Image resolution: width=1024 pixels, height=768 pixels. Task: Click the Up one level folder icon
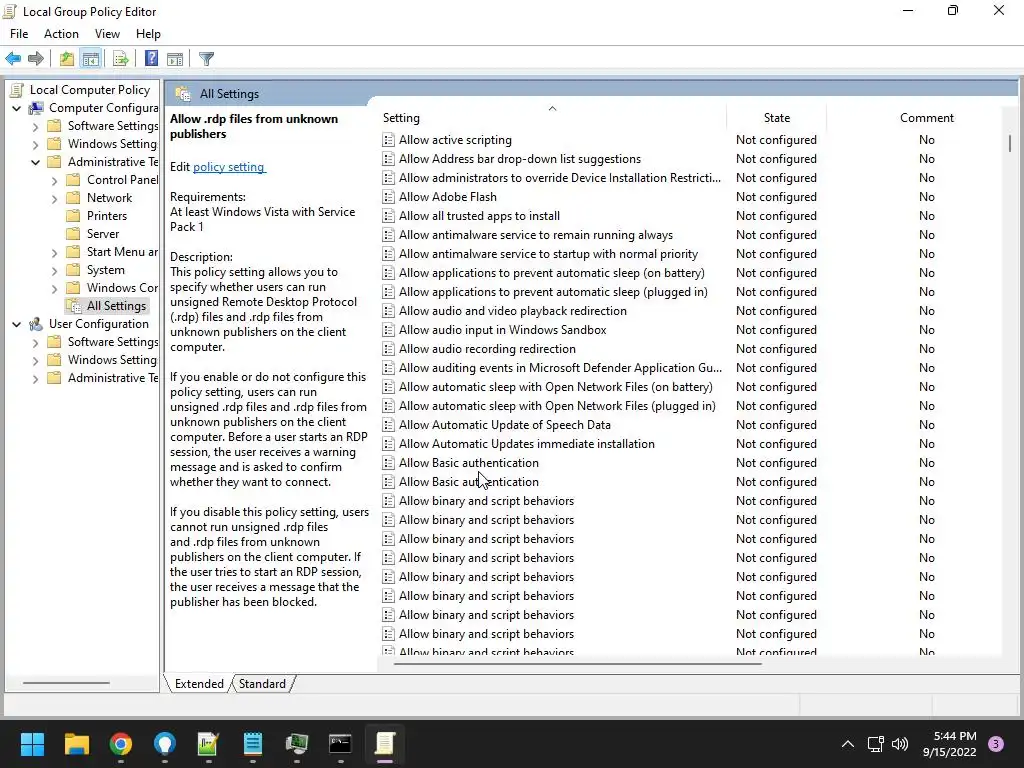(67, 59)
